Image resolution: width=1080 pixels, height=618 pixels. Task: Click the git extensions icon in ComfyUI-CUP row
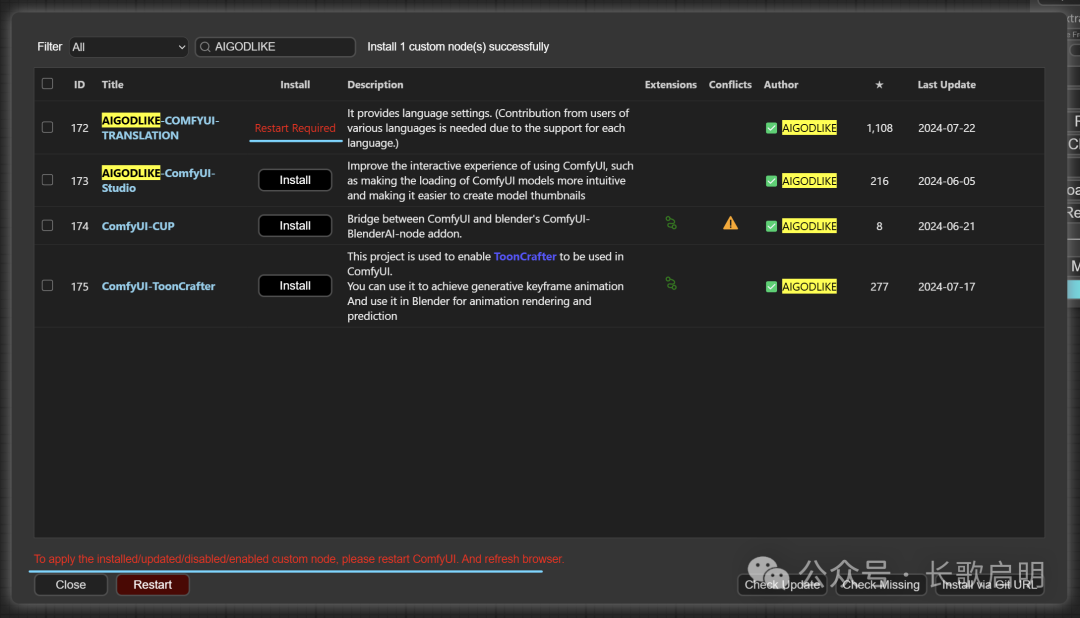click(671, 223)
